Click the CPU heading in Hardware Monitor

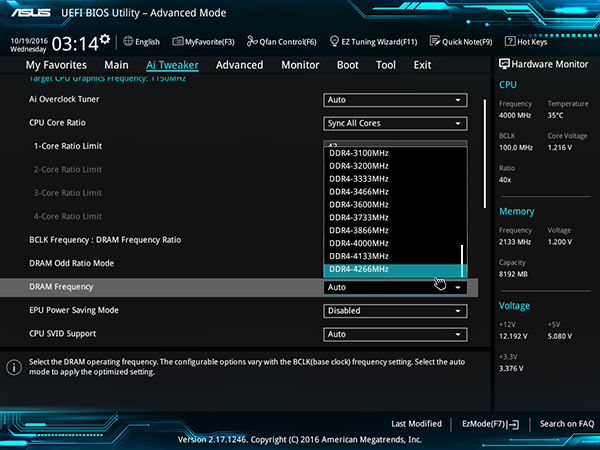(508, 85)
